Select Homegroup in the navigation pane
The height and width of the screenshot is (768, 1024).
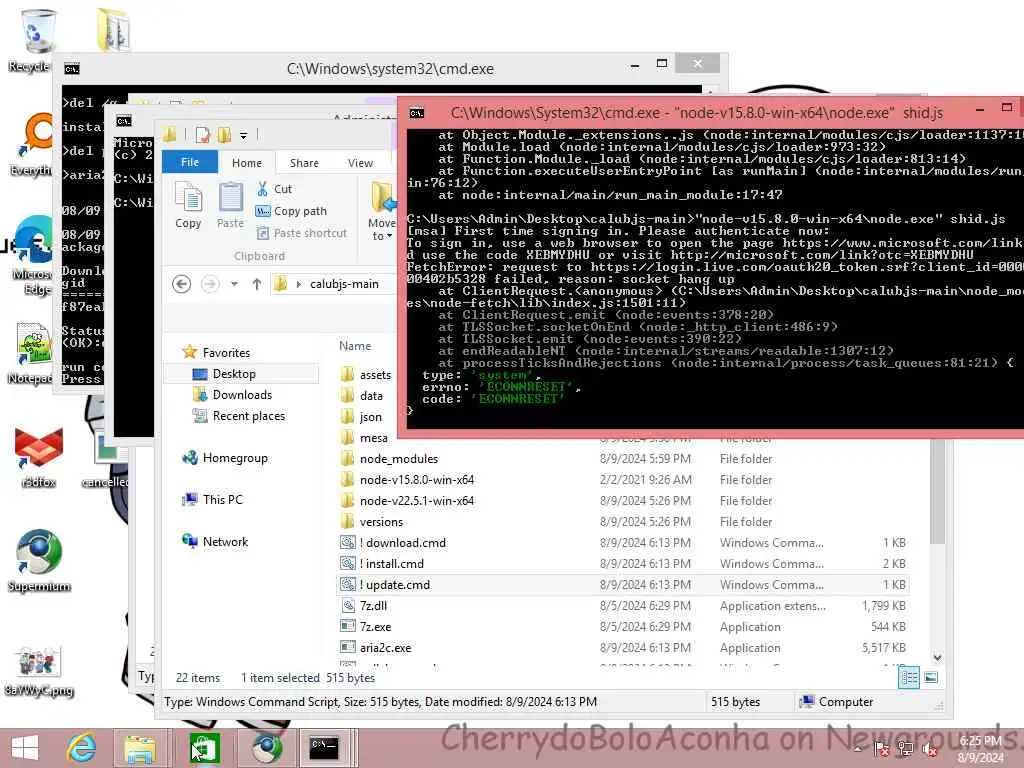[x=225, y=458]
